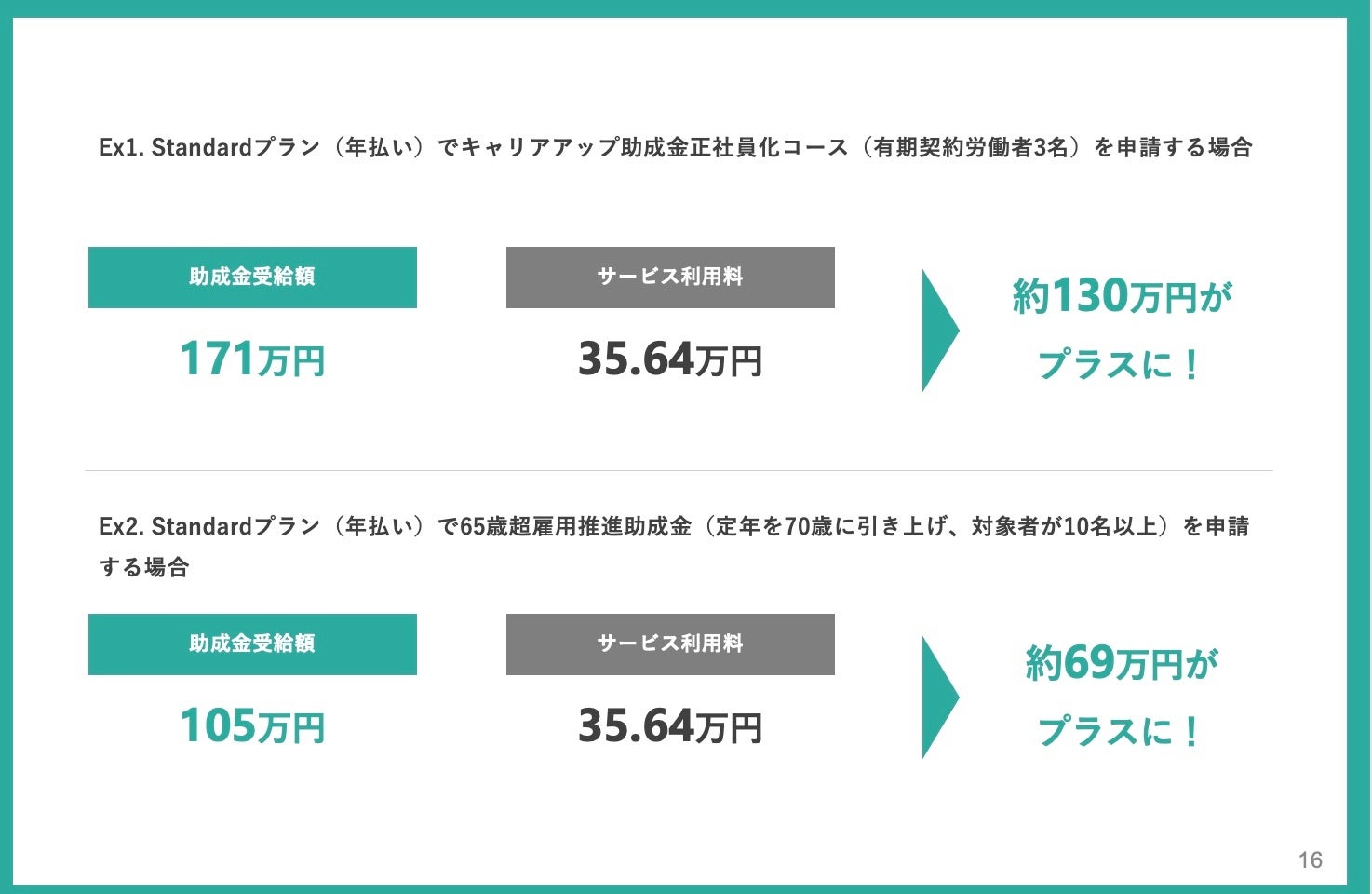The width and height of the screenshot is (1372, 894).
Task: Click the green 助成金受給額 label above 105万円
Action: click(252, 644)
